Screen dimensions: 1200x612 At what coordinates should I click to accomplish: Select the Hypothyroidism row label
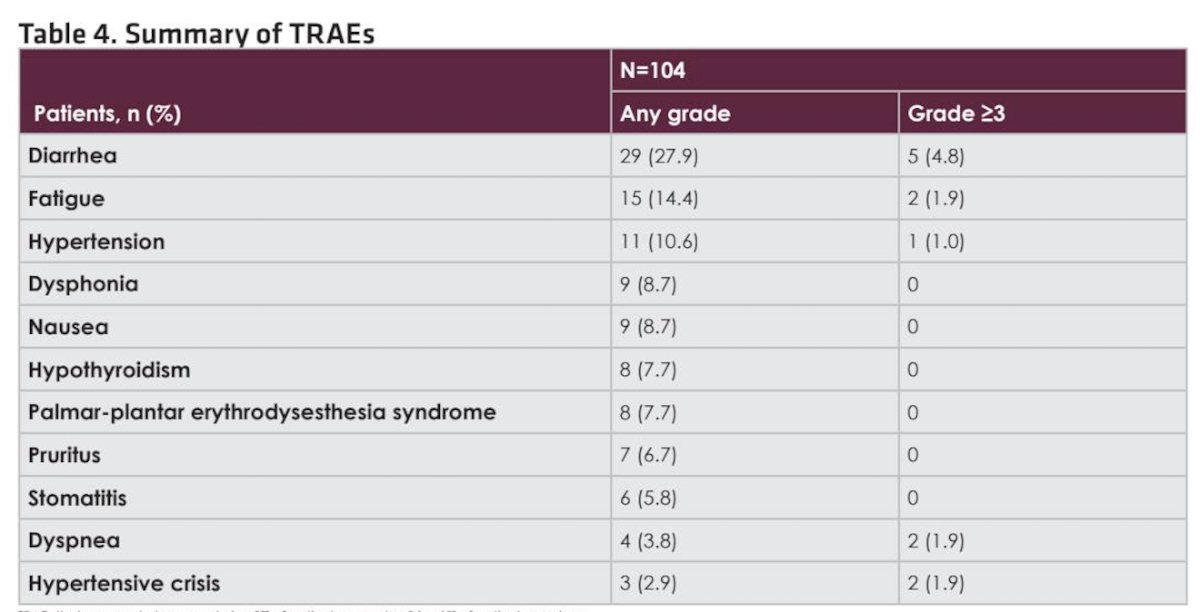point(109,370)
